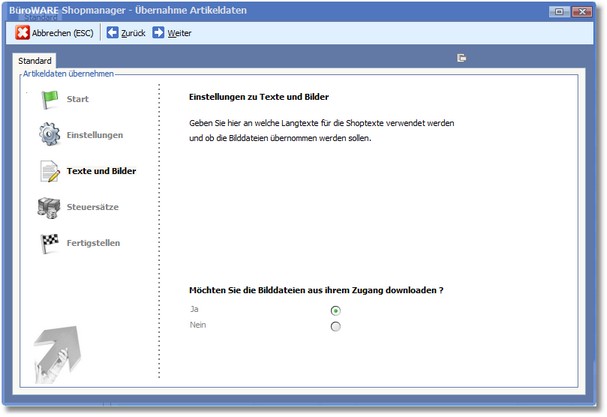
Task: Open the Steuersätze step icon
Action: [x=50, y=207]
